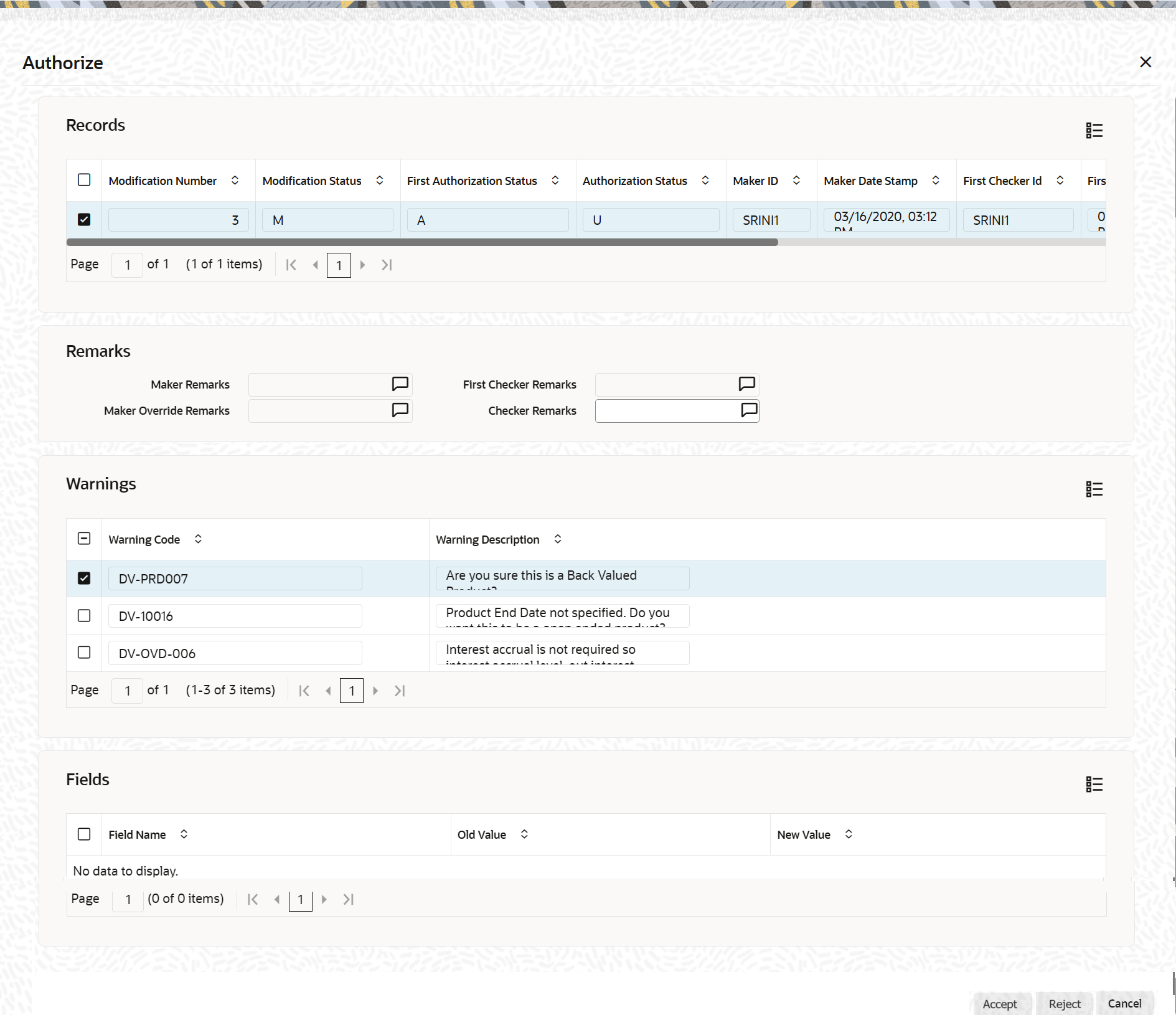This screenshot has width=1176, height=1015.
Task: Click the previous page arrow under Records
Action: pyautogui.click(x=315, y=265)
